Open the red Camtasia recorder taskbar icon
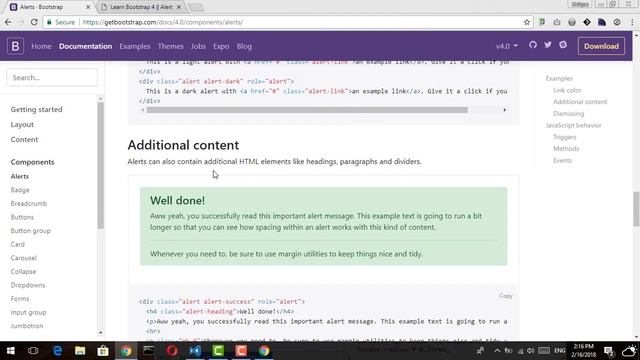 pyautogui.click(x=241, y=351)
